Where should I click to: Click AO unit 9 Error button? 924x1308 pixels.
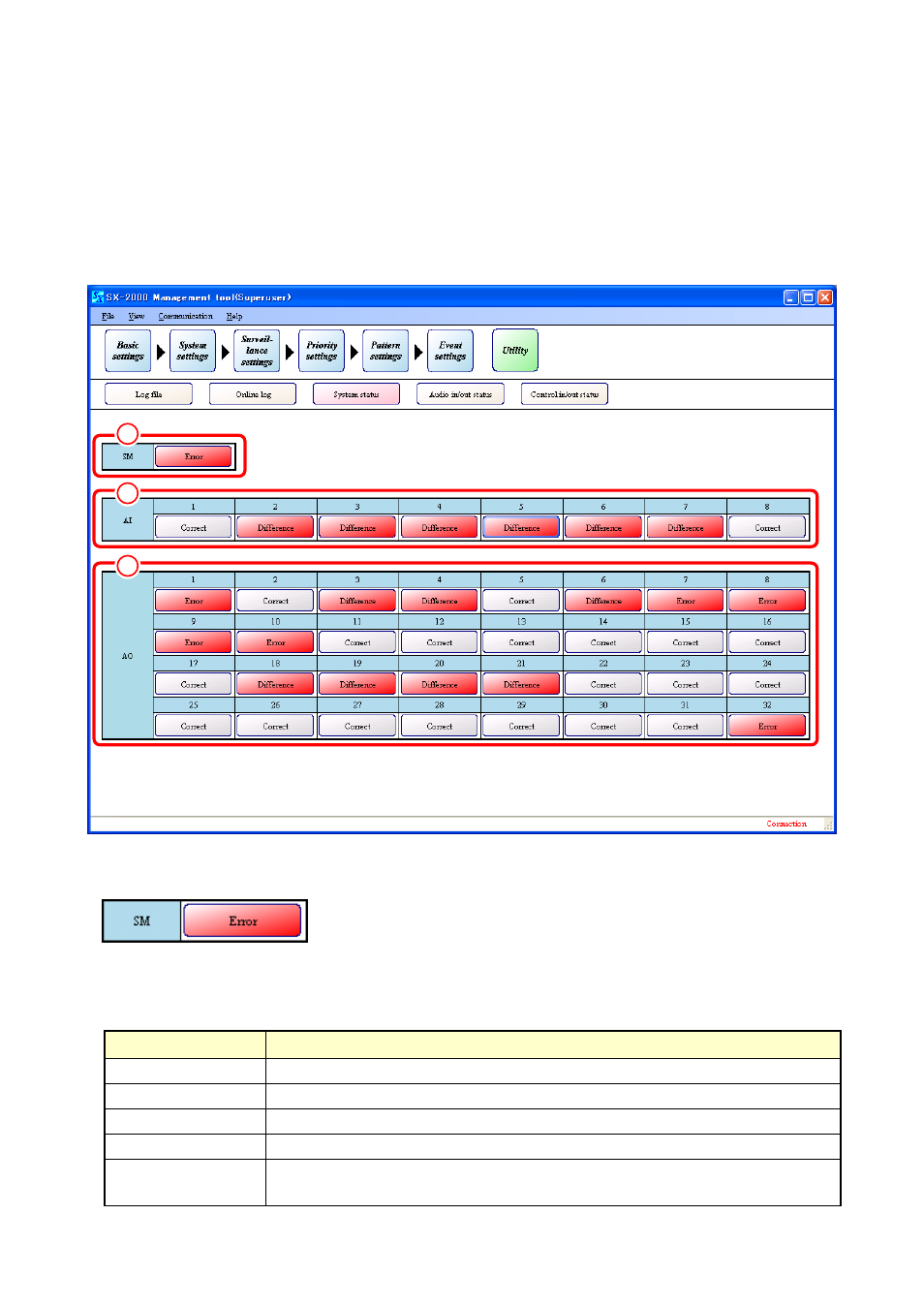click(x=194, y=642)
